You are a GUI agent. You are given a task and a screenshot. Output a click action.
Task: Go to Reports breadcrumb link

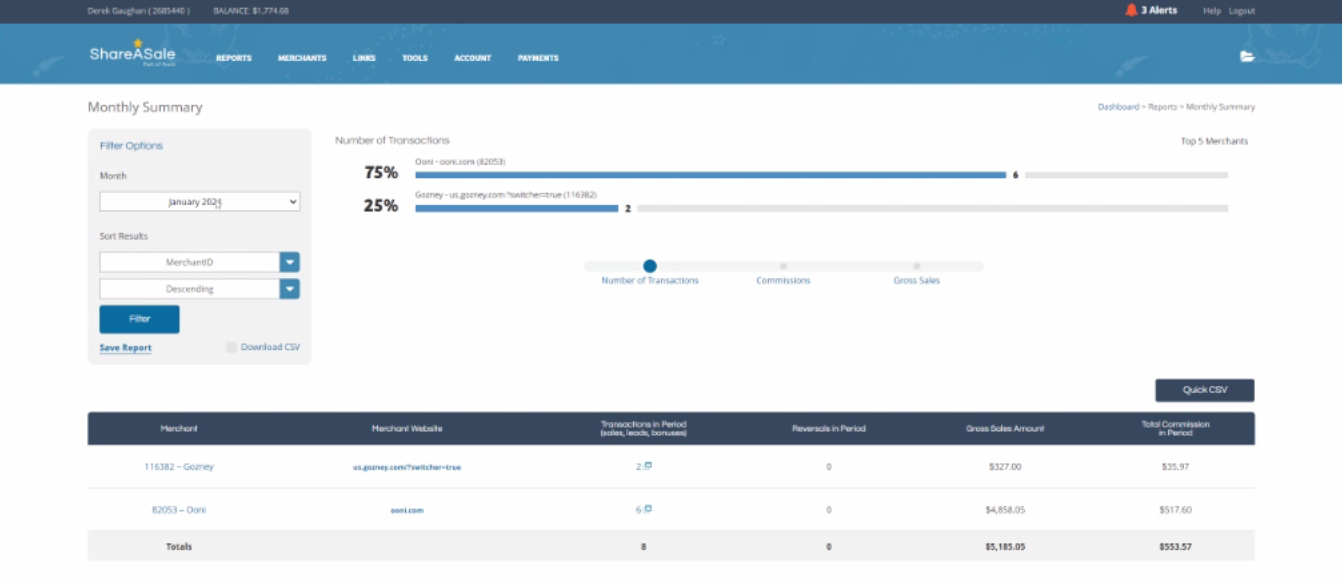[x=1162, y=107]
